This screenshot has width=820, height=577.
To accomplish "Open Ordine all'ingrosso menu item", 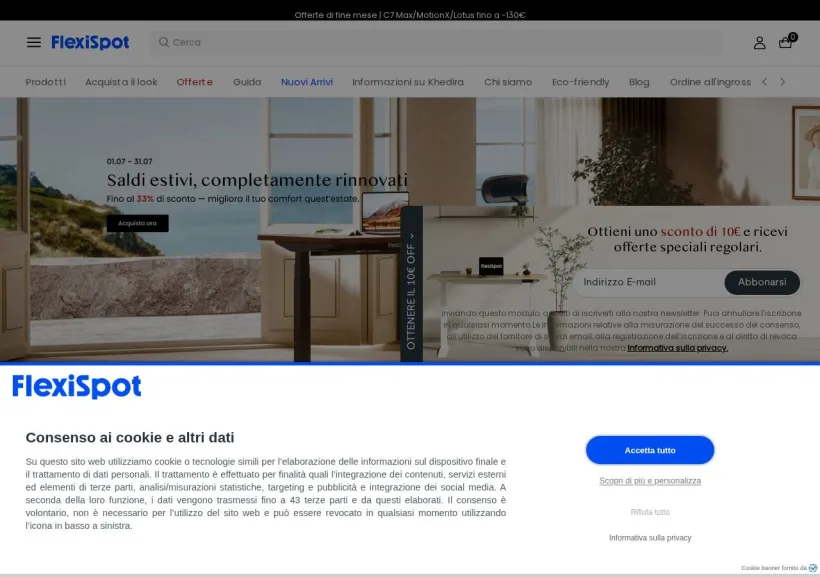I will point(710,82).
